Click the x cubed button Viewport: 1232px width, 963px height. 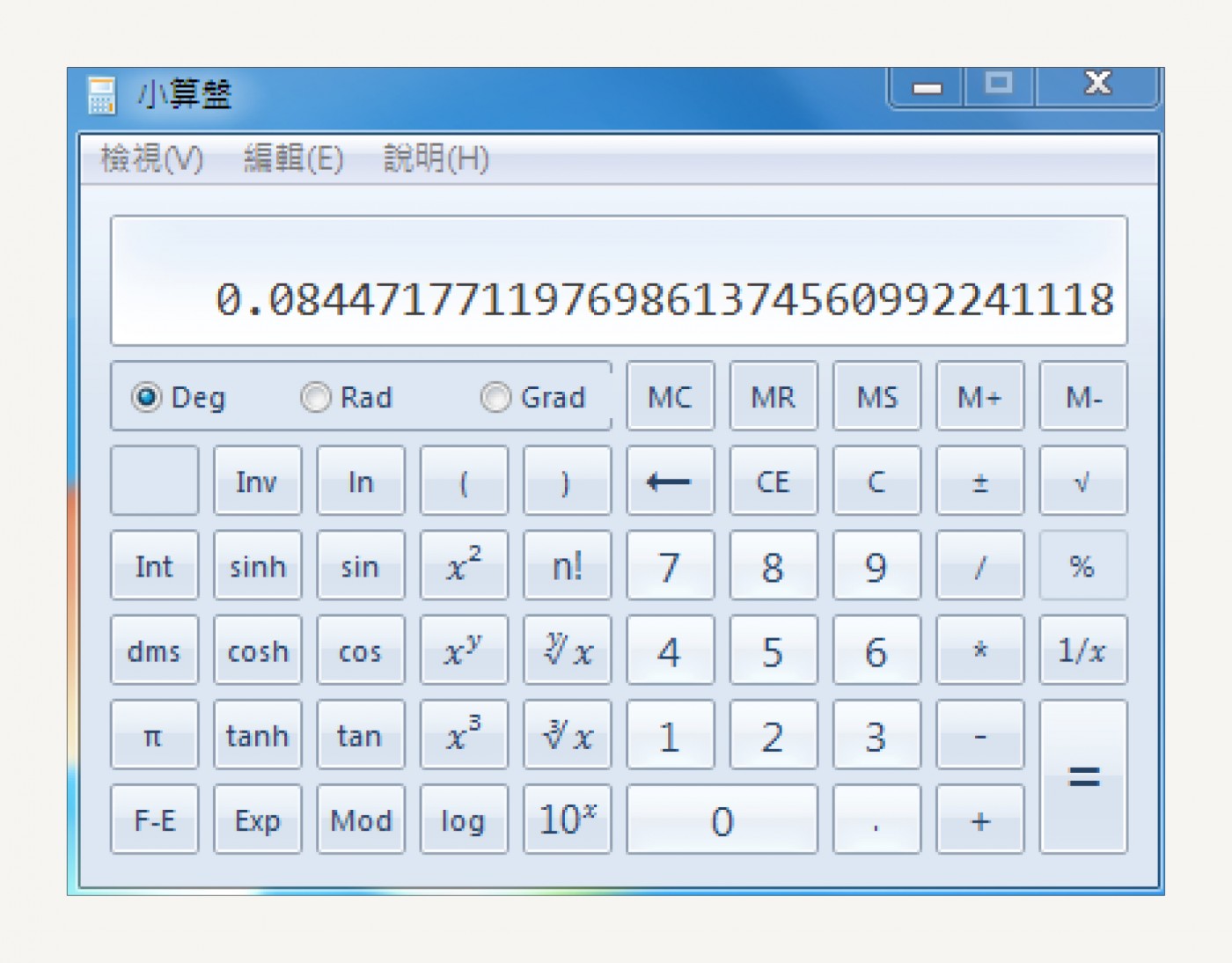point(464,734)
